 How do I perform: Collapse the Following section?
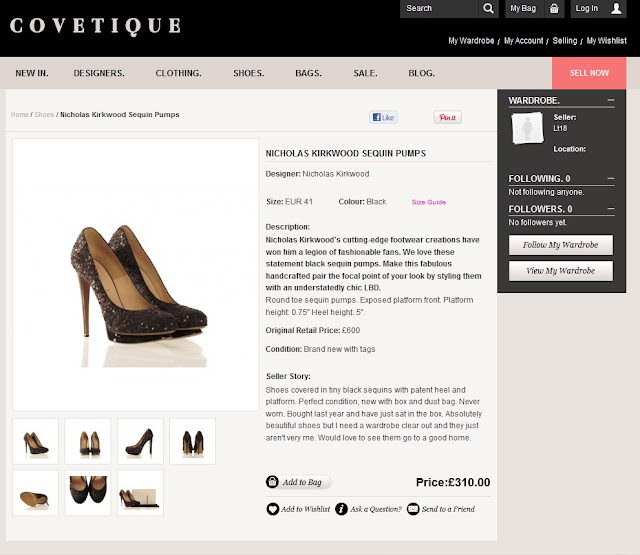[x=611, y=178]
